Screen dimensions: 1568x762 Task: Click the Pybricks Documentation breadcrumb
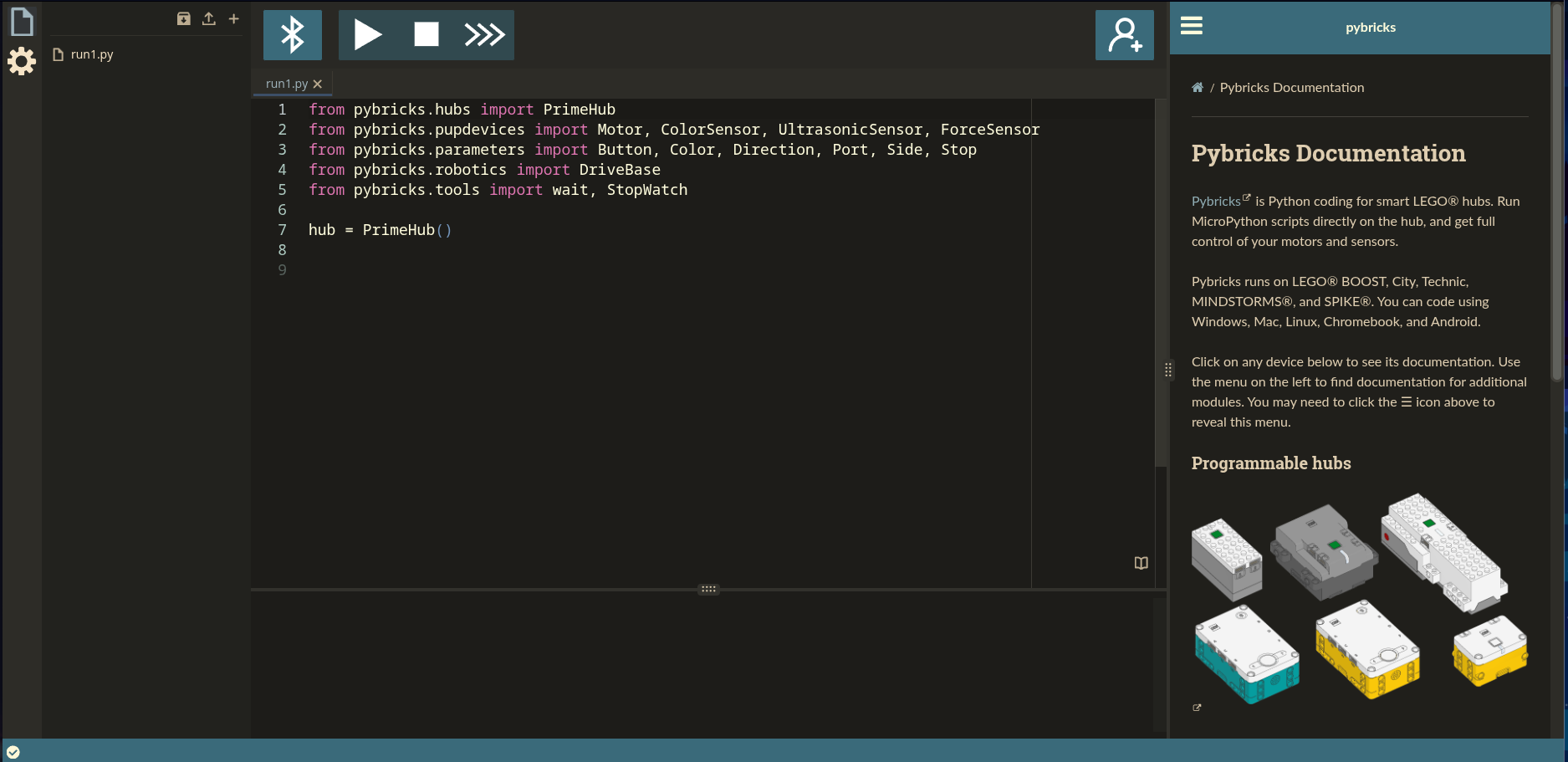(1291, 87)
